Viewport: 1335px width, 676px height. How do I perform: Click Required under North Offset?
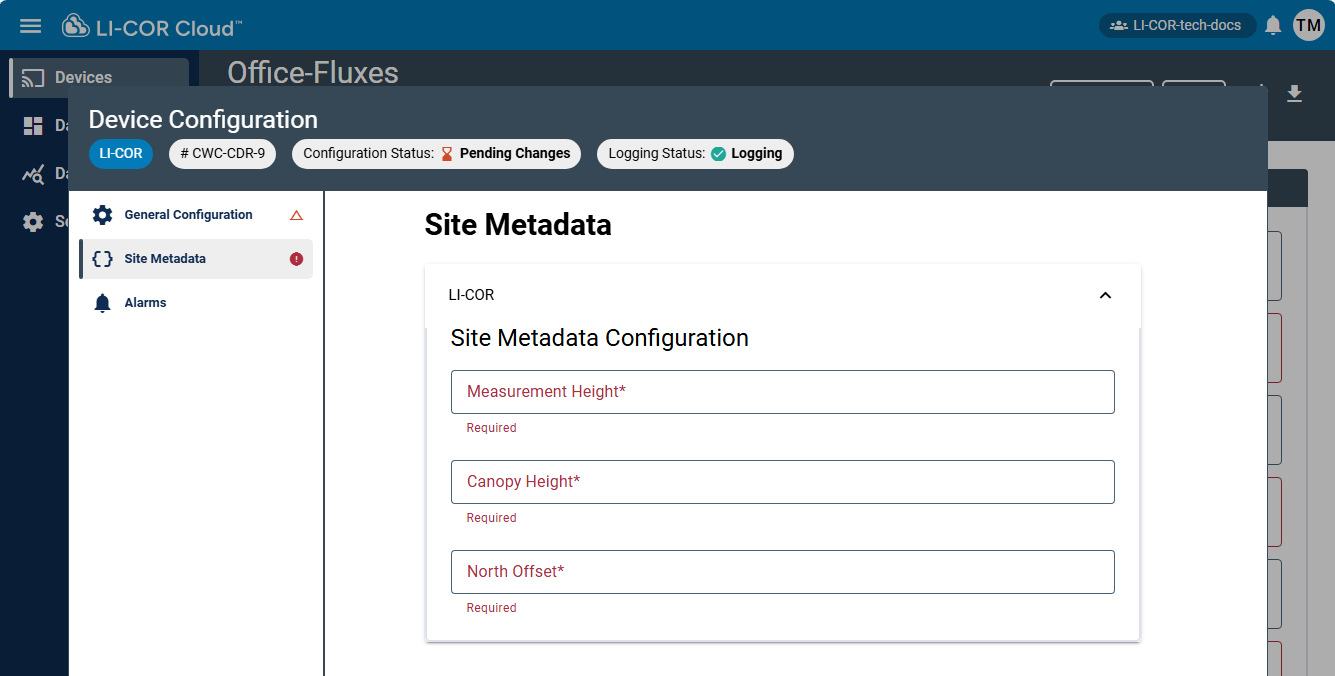[x=491, y=608]
